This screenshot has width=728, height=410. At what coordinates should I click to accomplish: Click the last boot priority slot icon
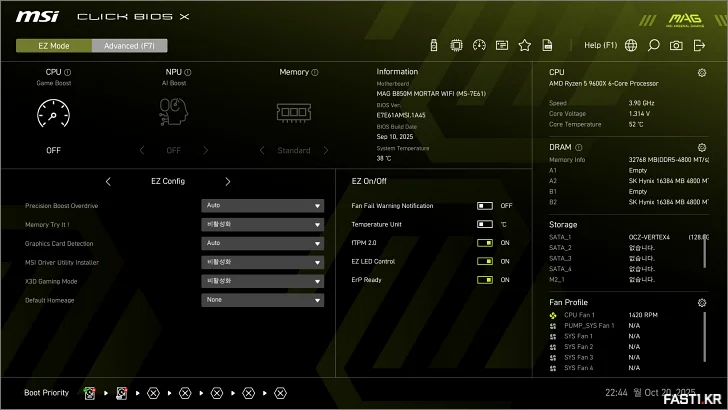[280, 393]
